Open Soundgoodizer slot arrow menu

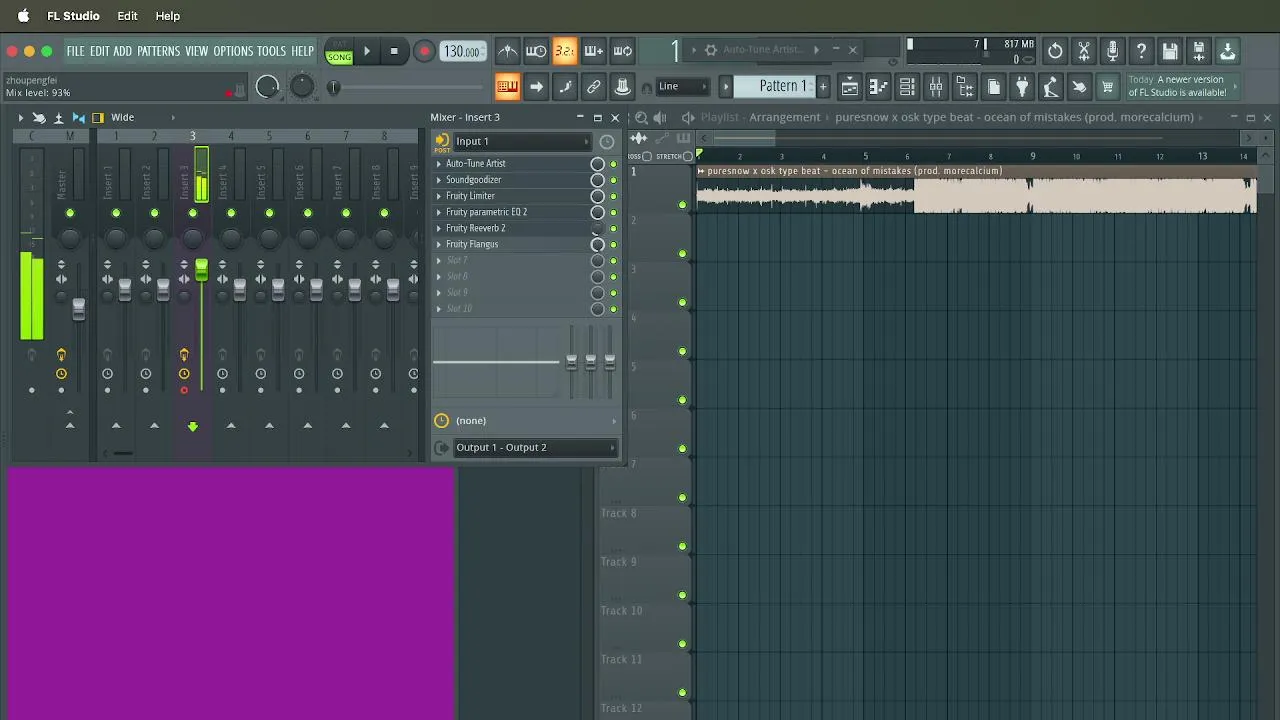pos(438,180)
